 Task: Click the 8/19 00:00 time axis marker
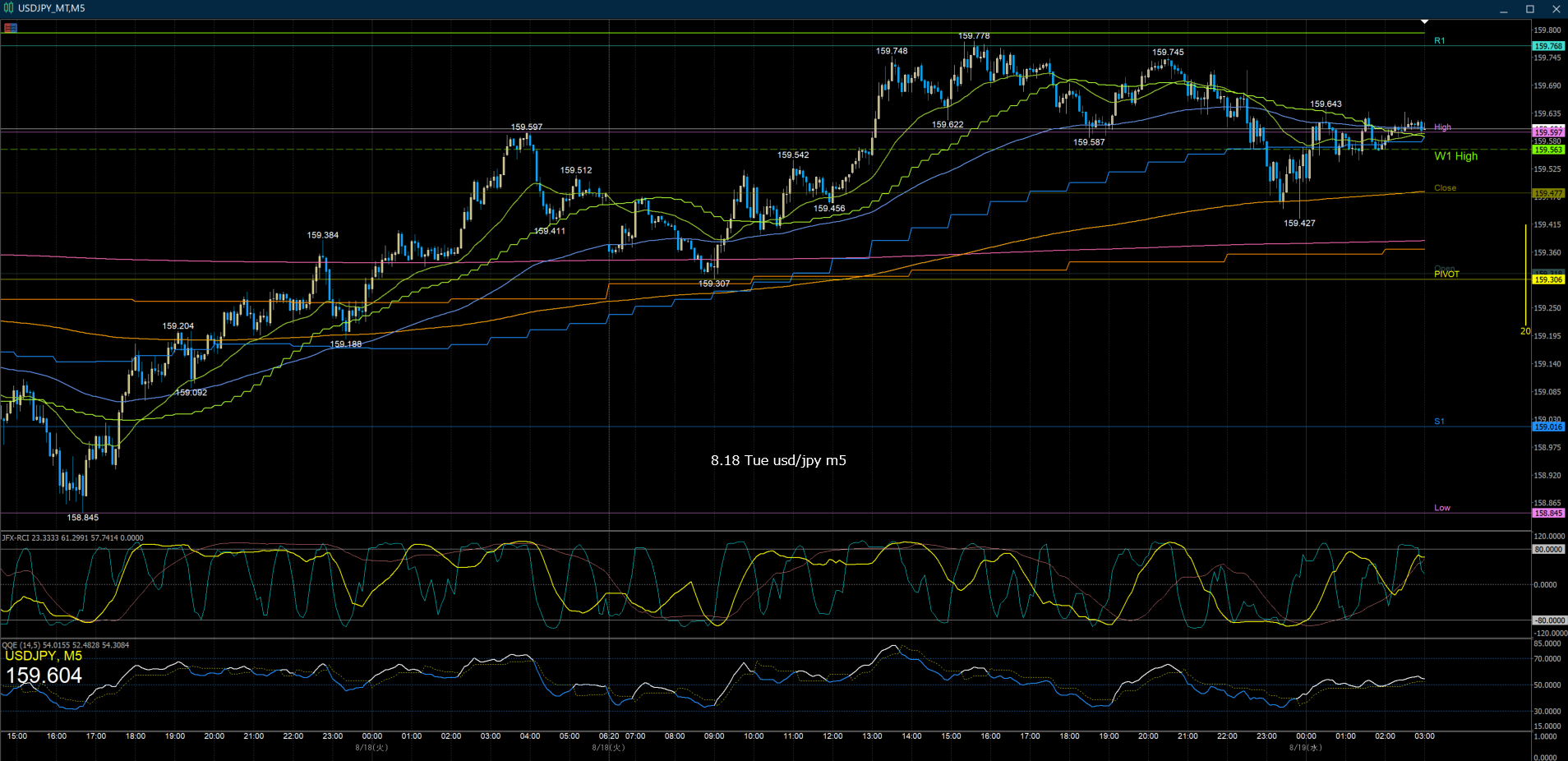pos(1305,736)
